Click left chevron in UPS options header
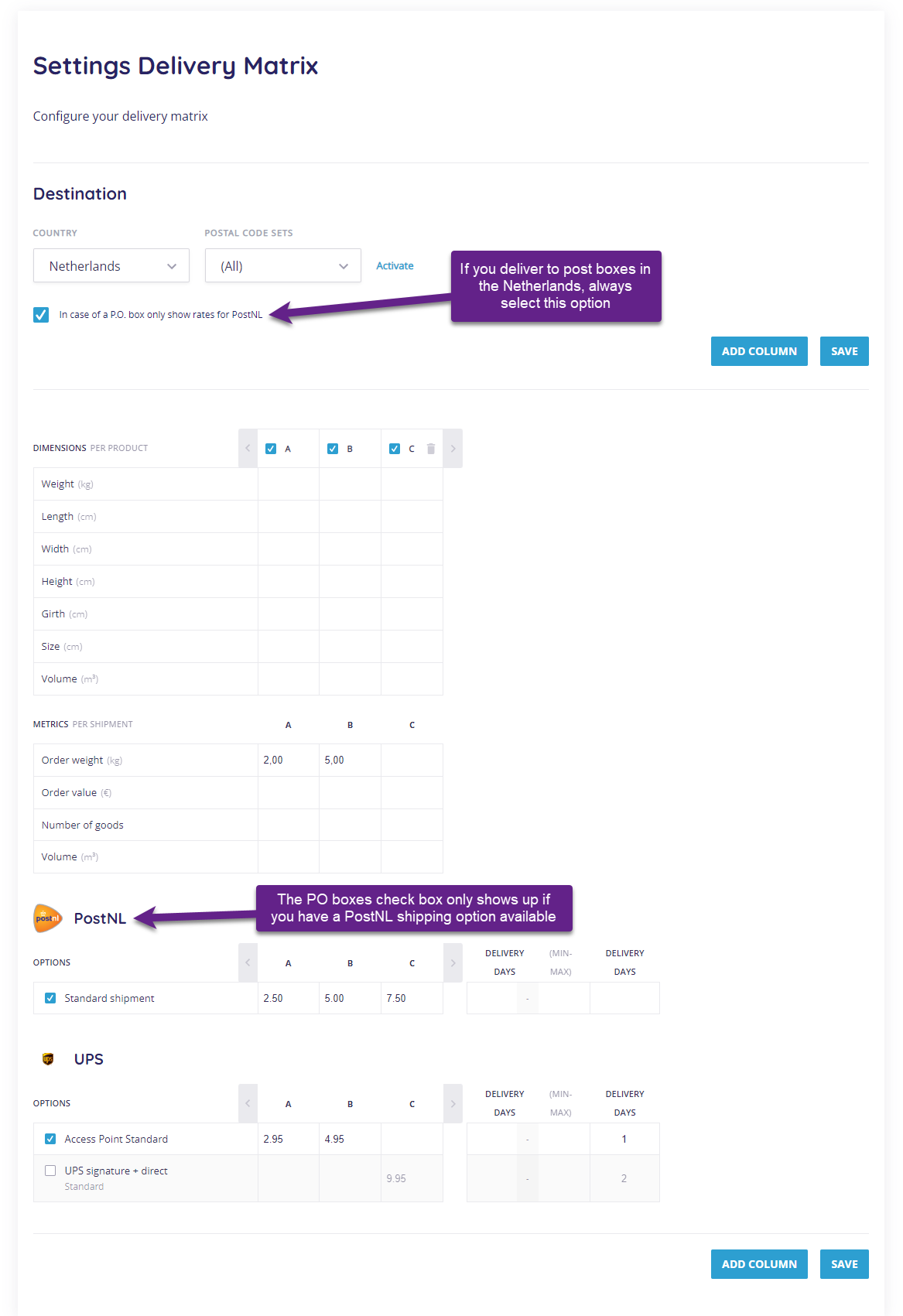Image resolution: width=903 pixels, height=1316 pixels. point(248,1104)
